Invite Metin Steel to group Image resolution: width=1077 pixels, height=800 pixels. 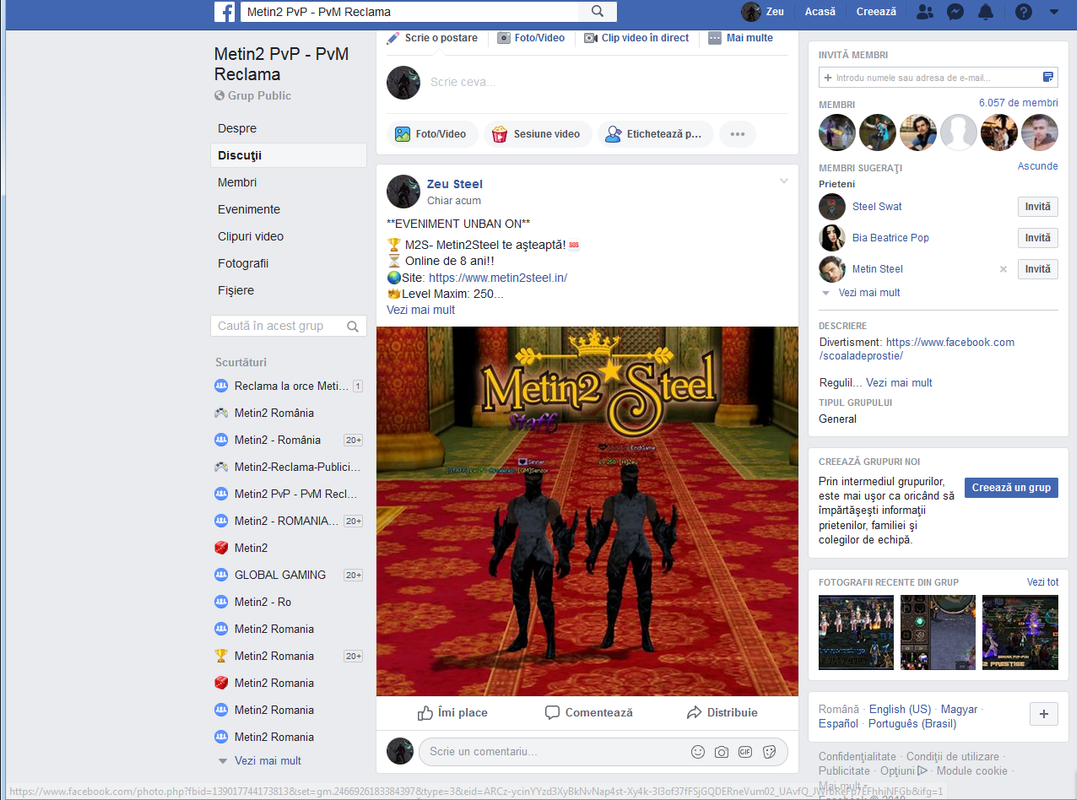pos(1037,269)
